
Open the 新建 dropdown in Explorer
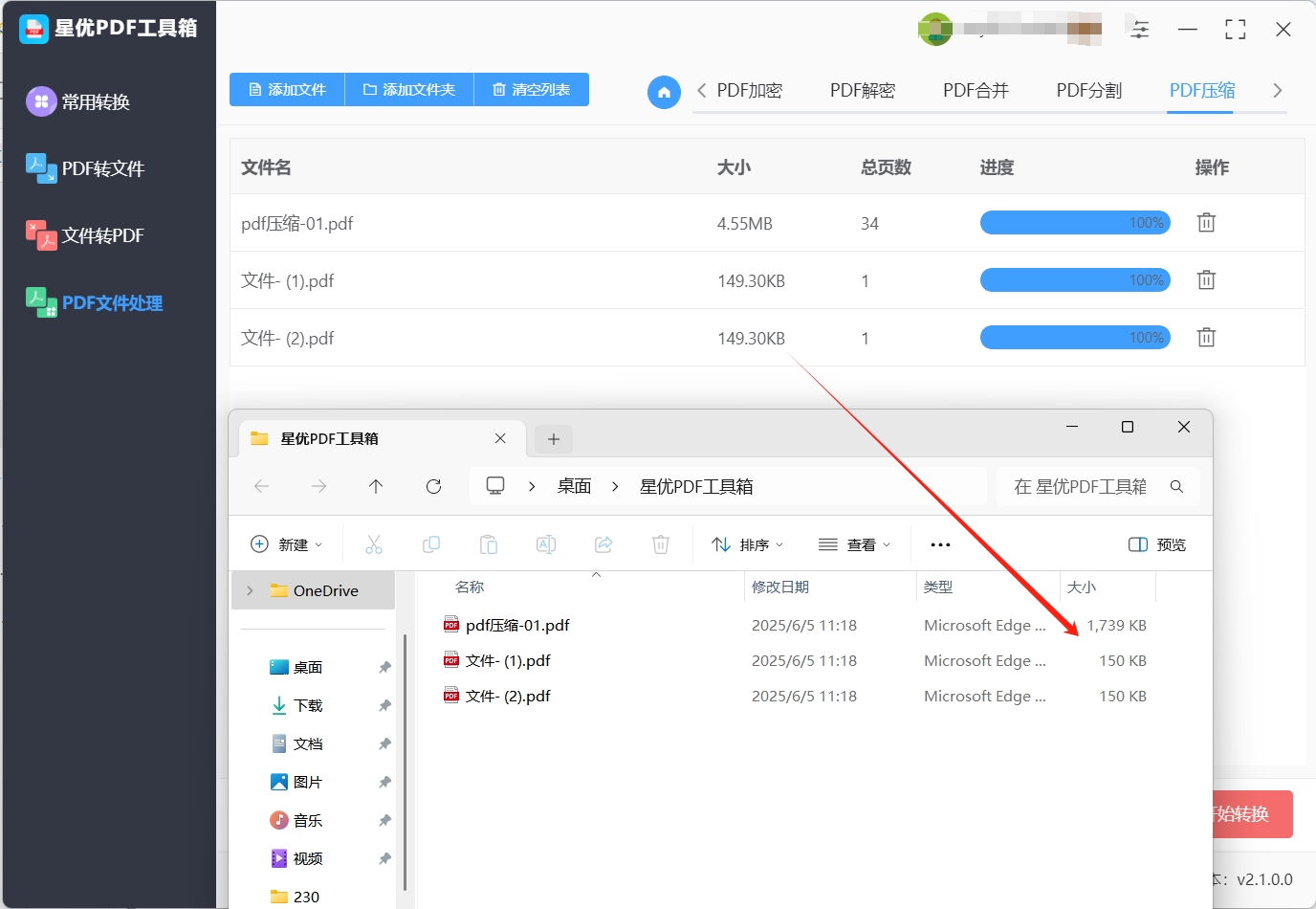click(x=286, y=544)
